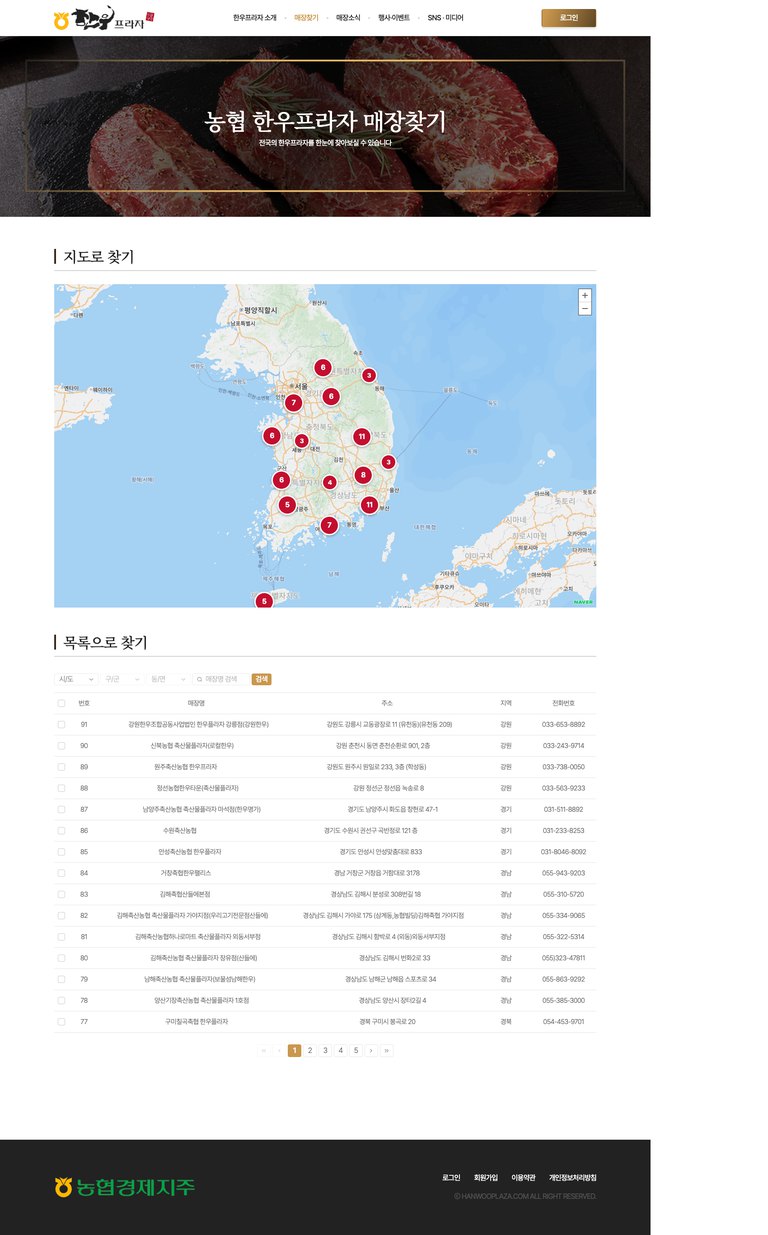Click the NH Nonghyup logo in the footer
Screen dimensions: 768x1235
pyautogui.click(x=124, y=1187)
